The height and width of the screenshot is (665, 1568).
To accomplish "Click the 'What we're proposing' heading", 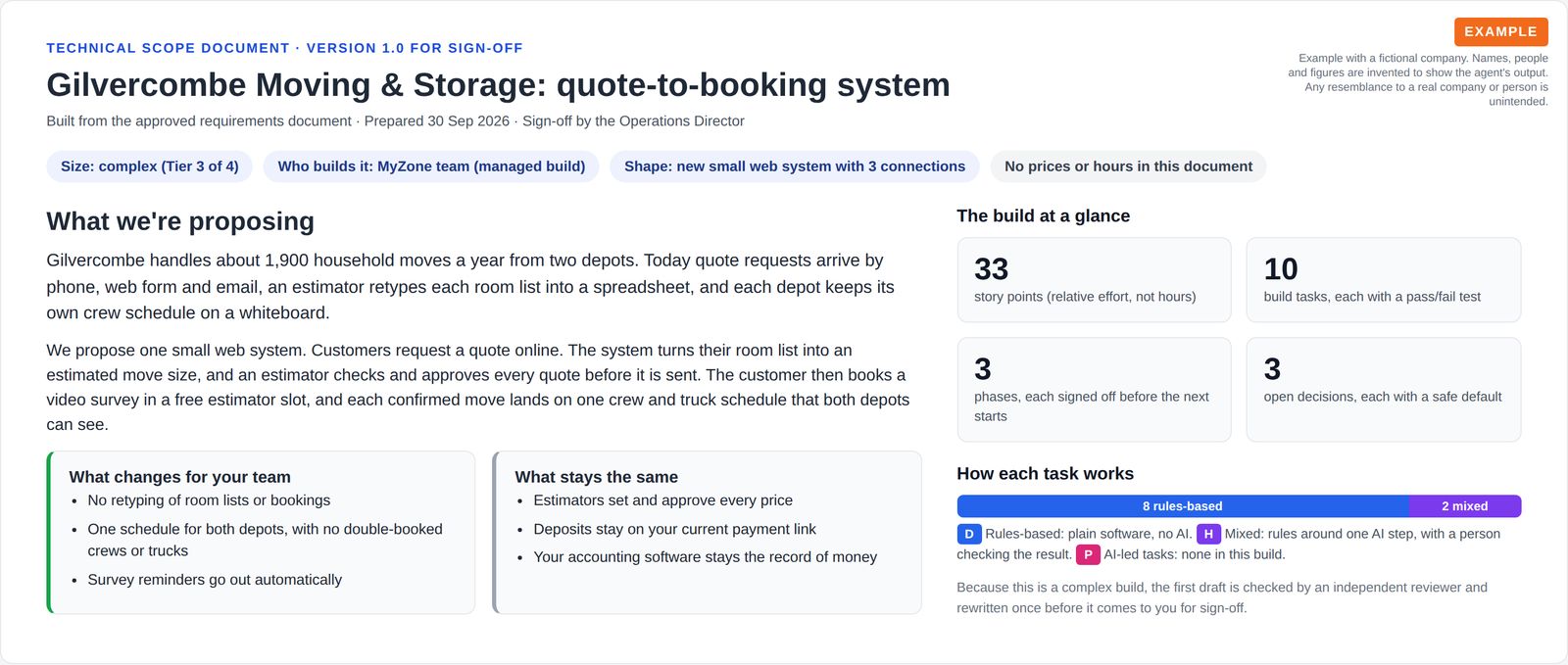I will click(180, 221).
